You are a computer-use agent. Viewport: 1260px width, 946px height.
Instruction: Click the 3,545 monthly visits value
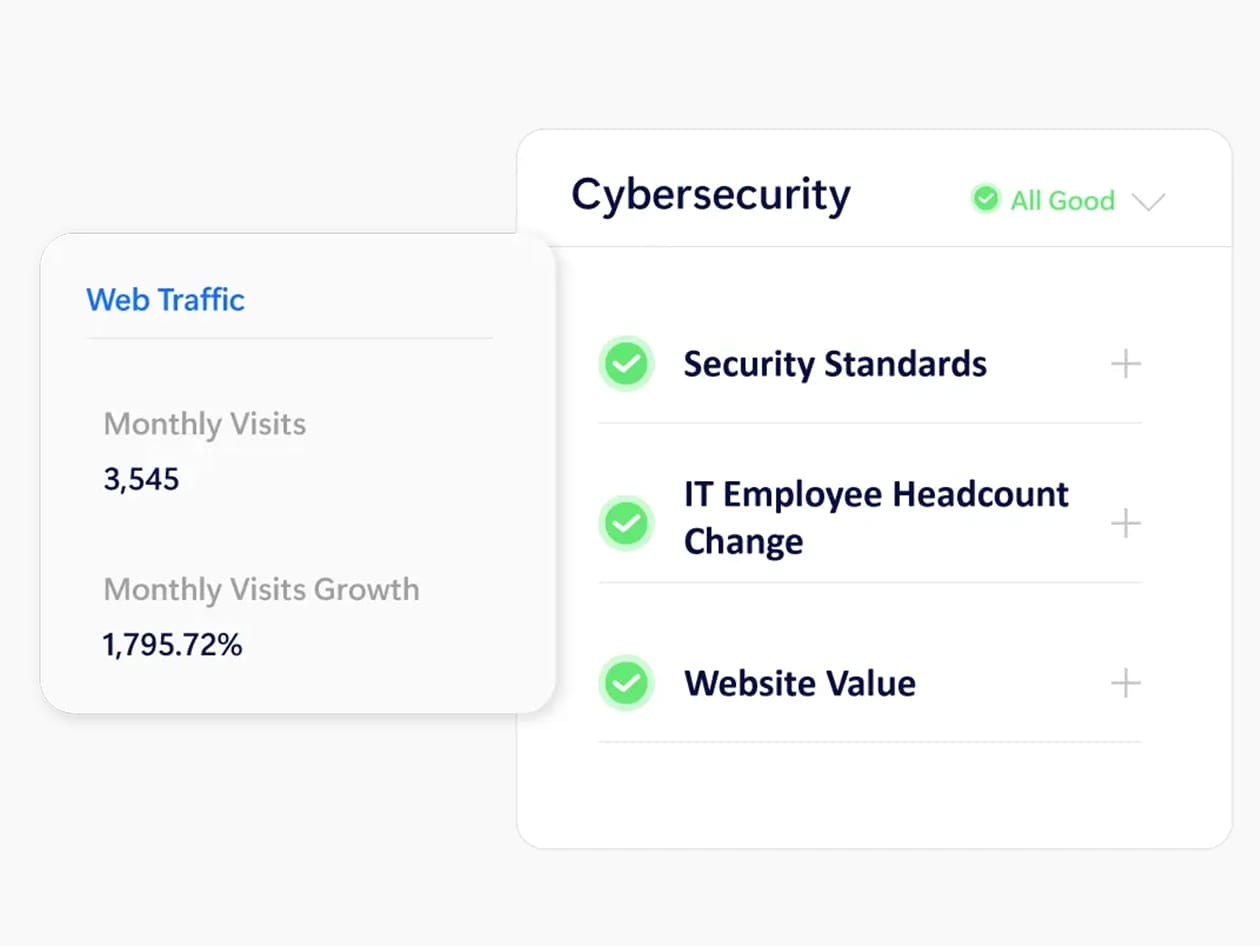tap(141, 479)
